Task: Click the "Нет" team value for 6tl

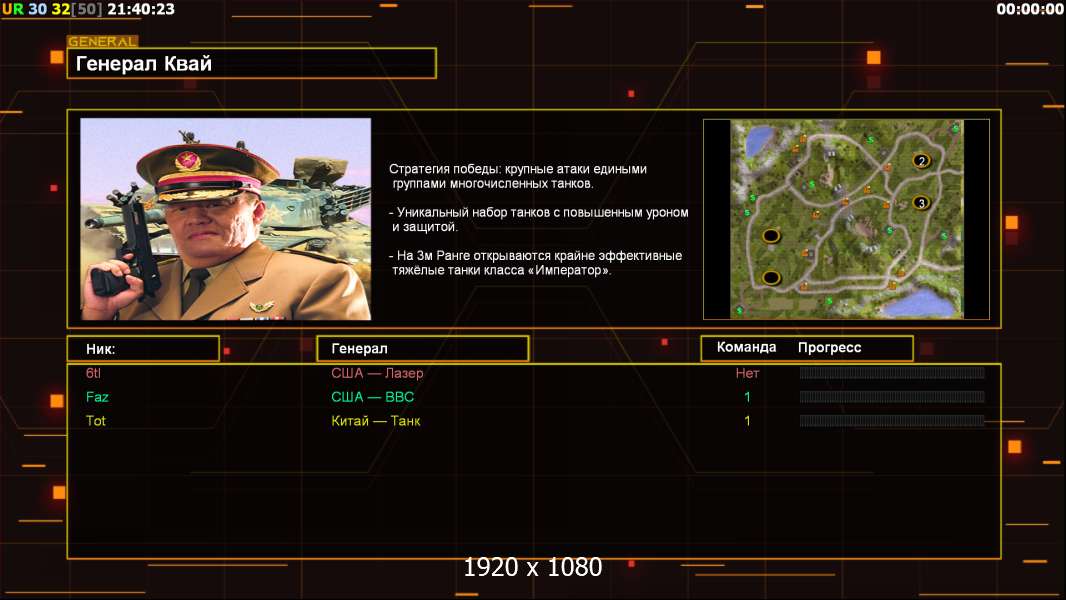Action: pyautogui.click(x=747, y=373)
